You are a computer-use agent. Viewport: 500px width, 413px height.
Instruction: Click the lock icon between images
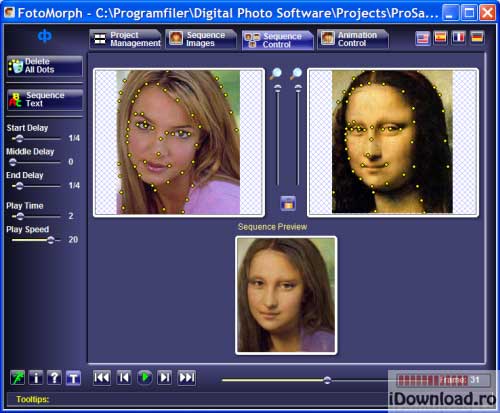pyautogui.click(x=288, y=203)
